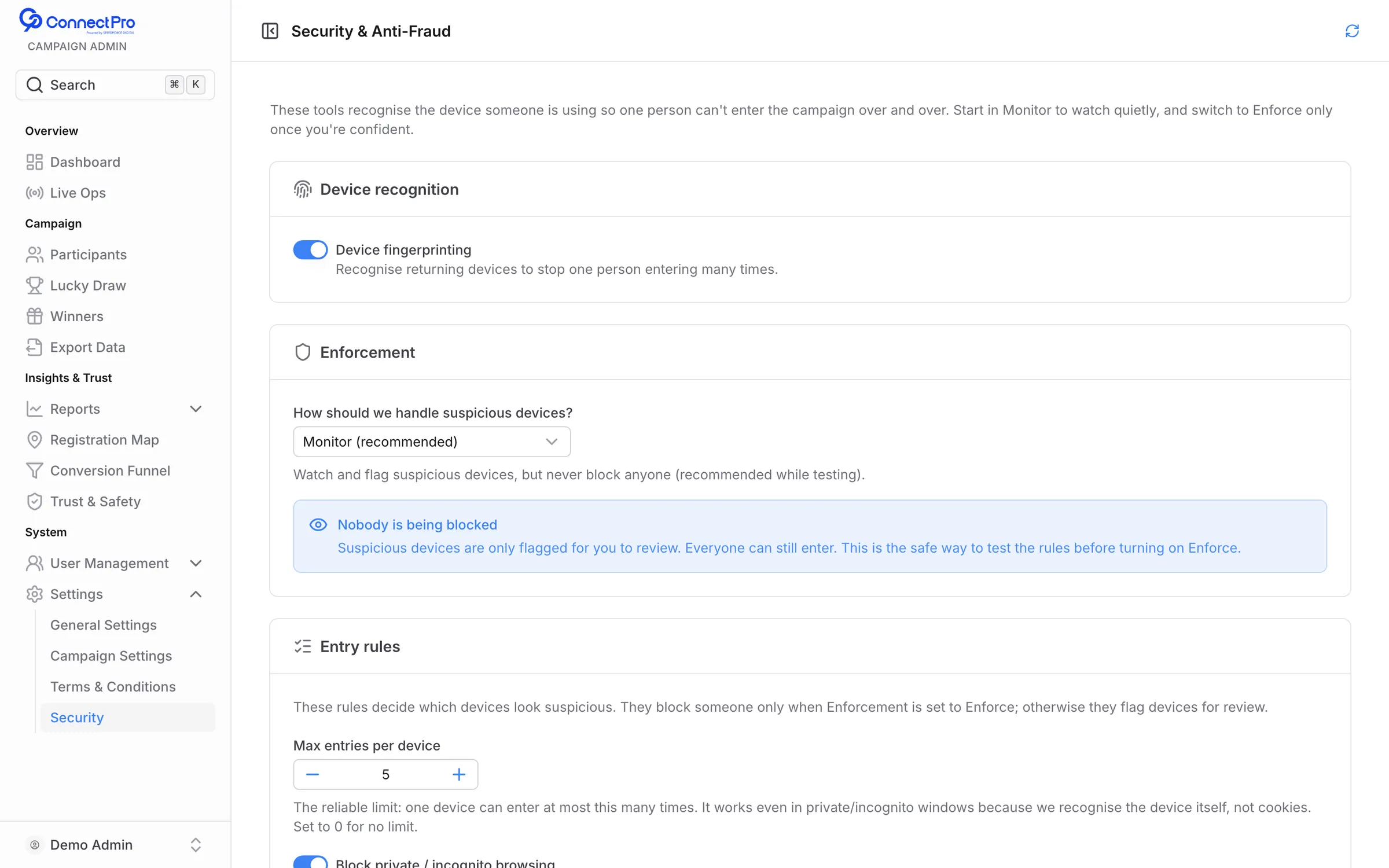The width and height of the screenshot is (1389, 868).
Task: Click the Demo Admin avatar icon
Action: coord(35,845)
